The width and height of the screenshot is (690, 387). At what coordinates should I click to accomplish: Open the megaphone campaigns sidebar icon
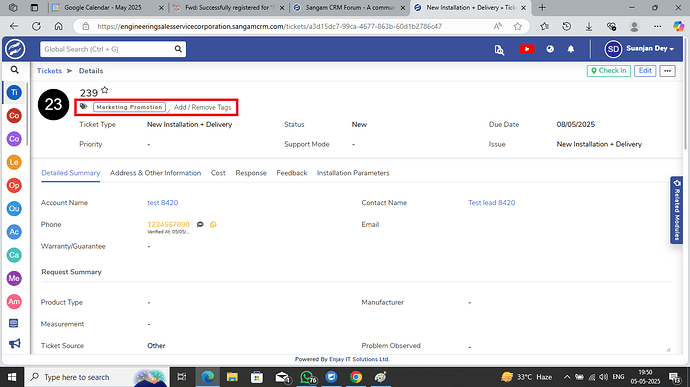(14, 343)
